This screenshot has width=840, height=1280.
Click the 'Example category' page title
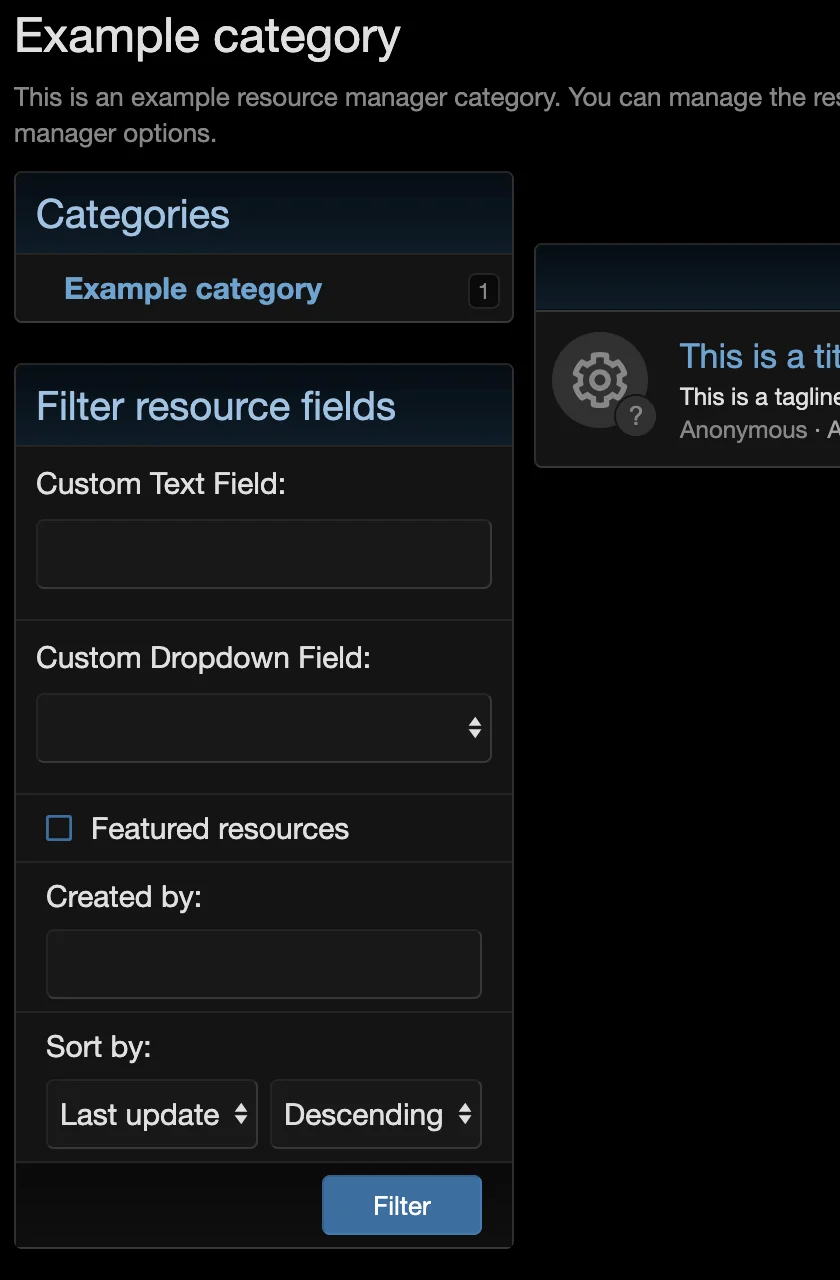click(206, 36)
